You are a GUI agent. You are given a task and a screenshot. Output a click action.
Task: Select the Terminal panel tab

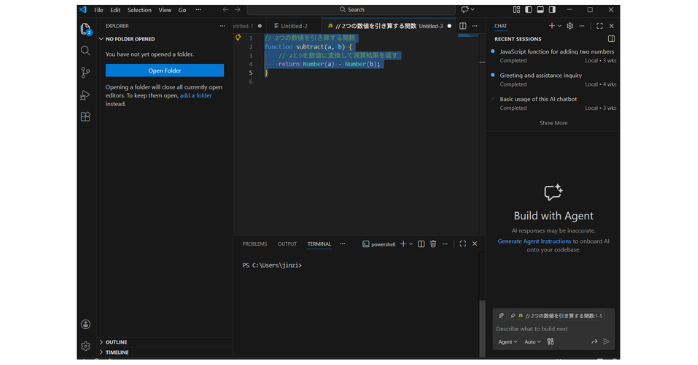(x=319, y=244)
